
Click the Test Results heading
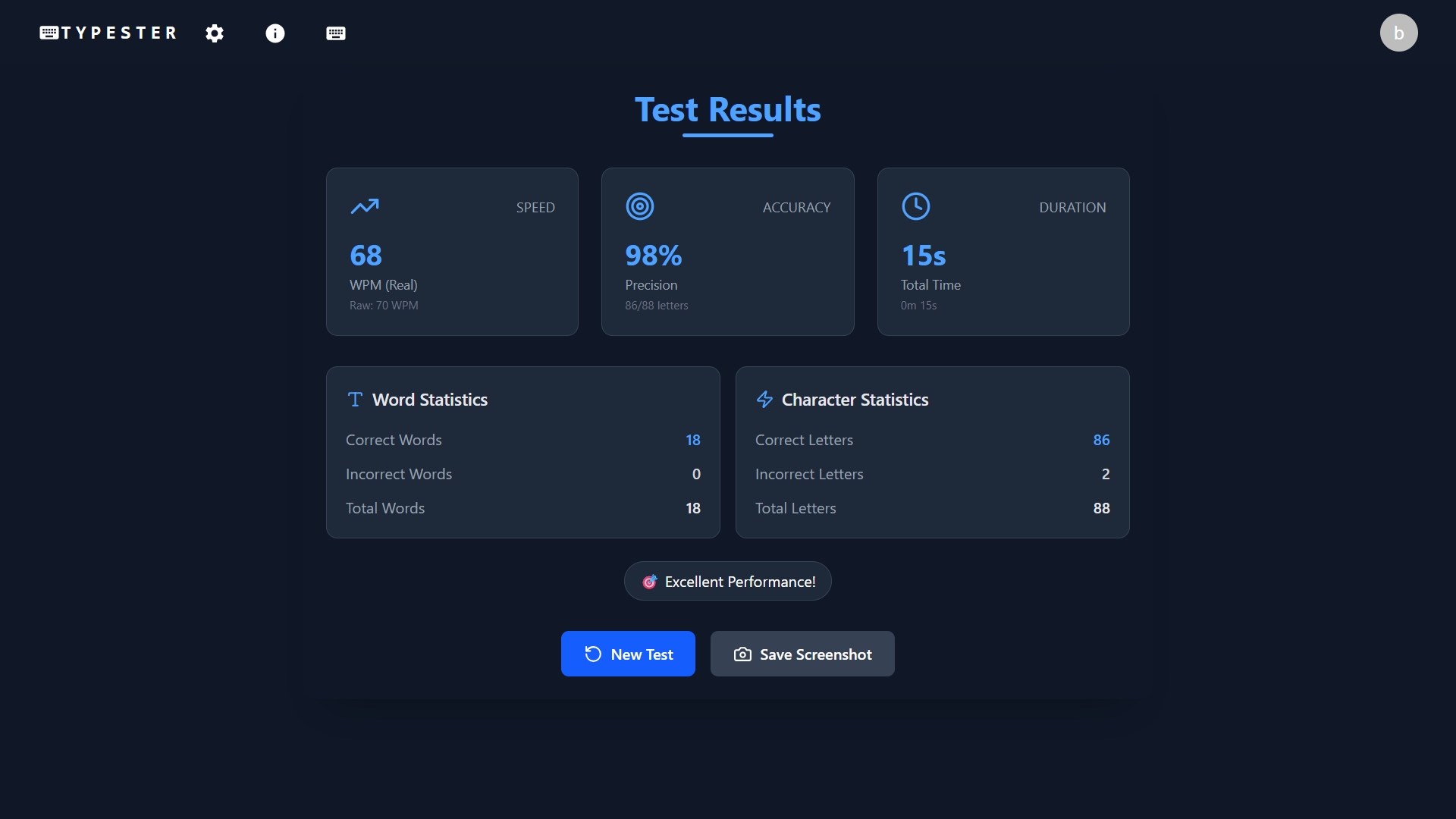tap(727, 110)
